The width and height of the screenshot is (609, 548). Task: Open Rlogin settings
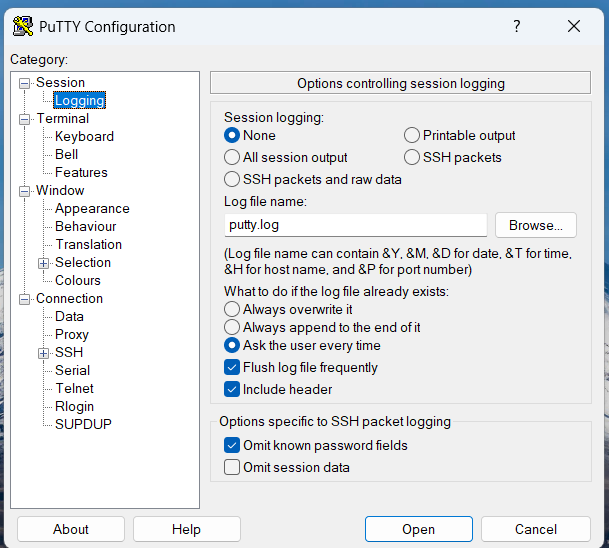point(74,406)
